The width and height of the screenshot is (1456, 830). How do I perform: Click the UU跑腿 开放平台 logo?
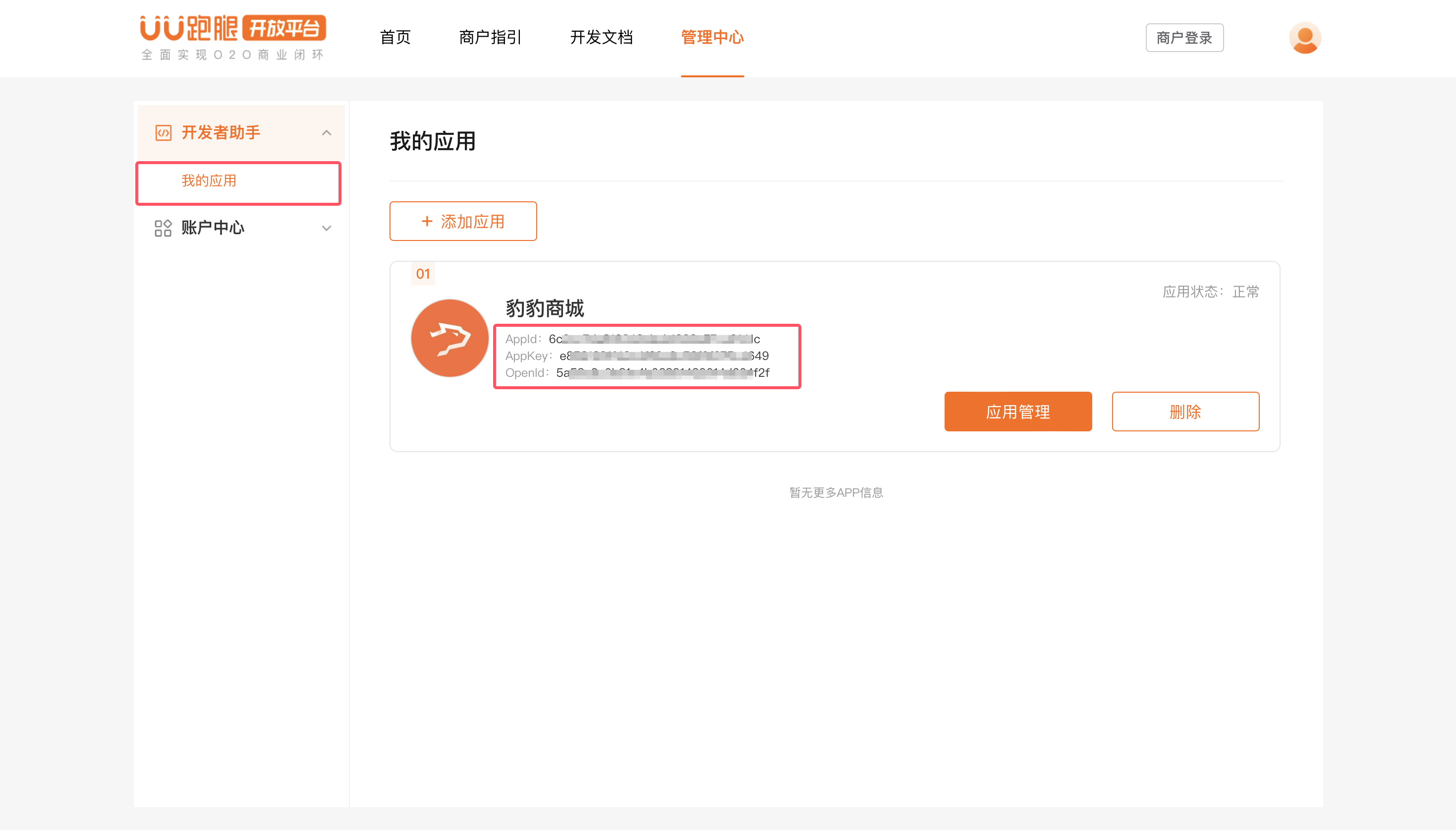[x=233, y=37]
